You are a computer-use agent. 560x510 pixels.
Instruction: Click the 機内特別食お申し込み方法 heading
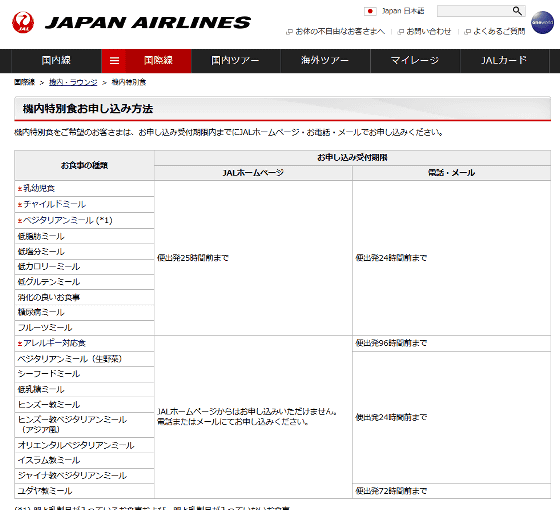pos(88,109)
